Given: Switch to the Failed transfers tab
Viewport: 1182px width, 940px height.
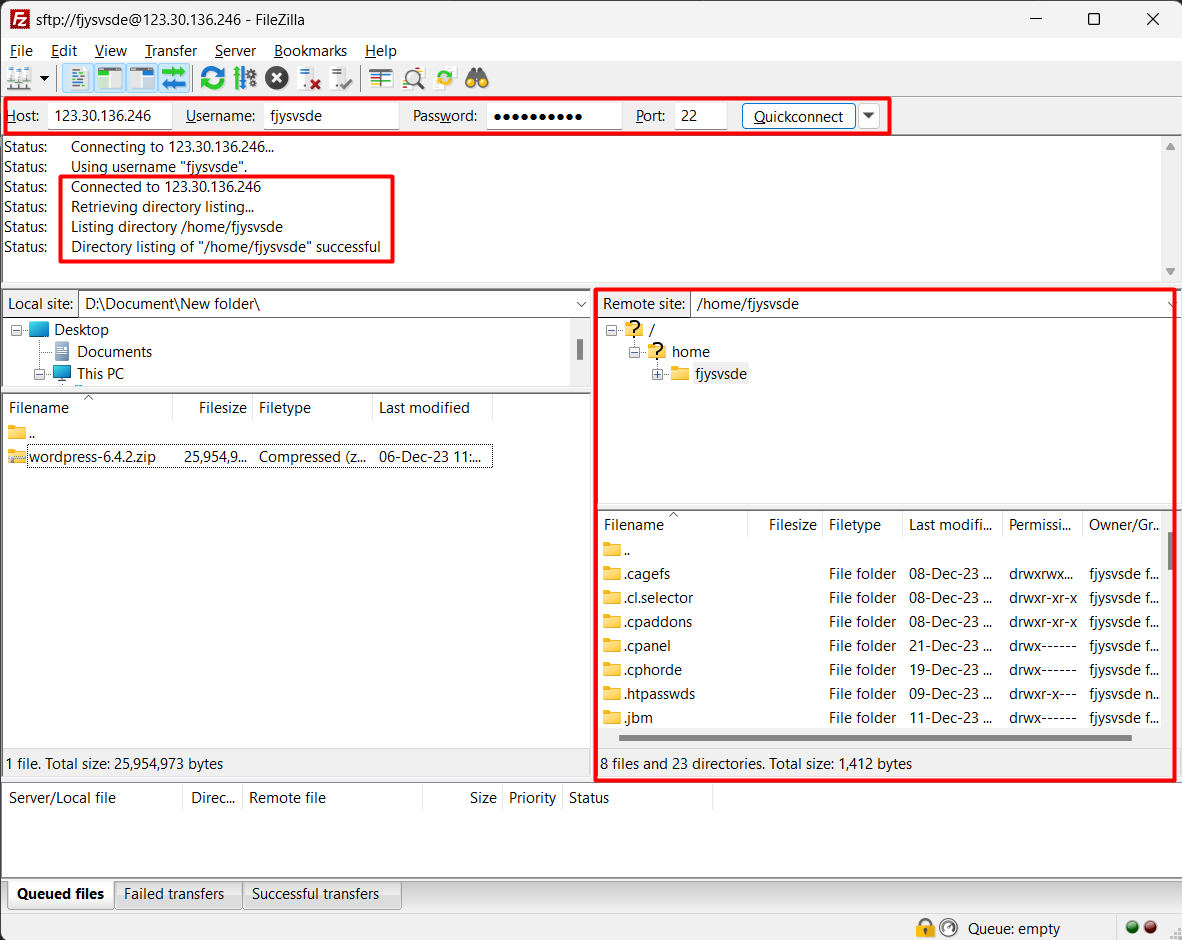Looking at the screenshot, I should (174, 894).
